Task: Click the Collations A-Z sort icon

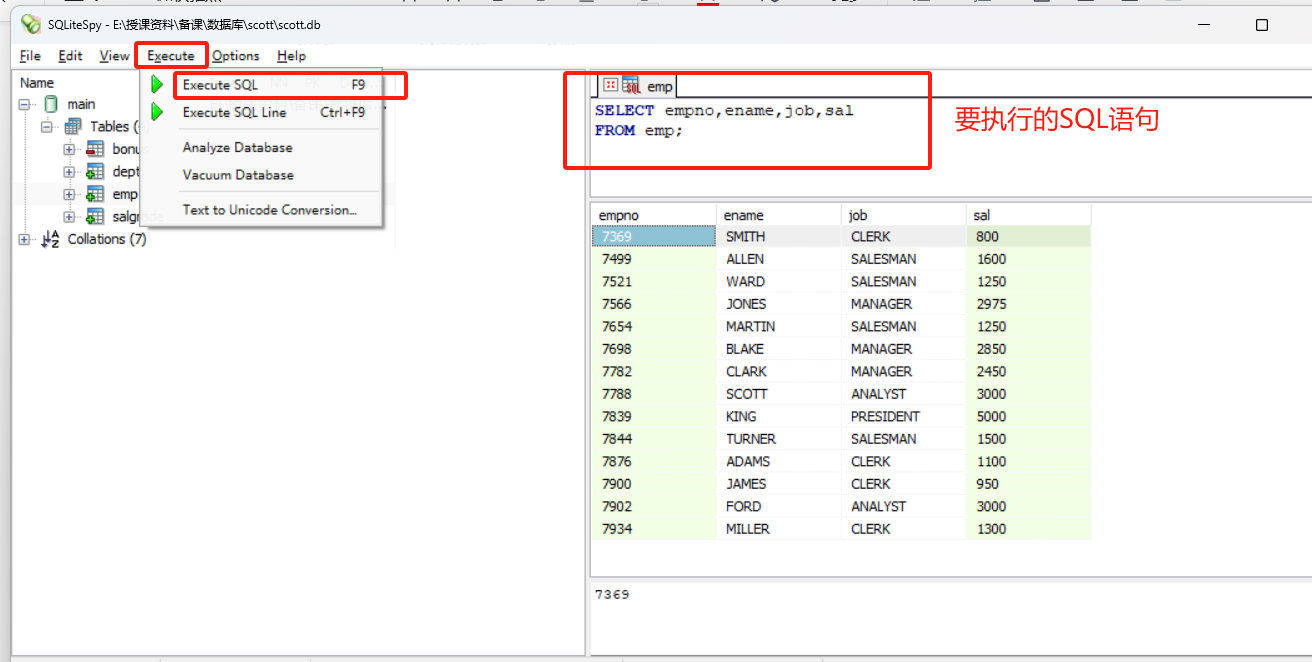Action: click(x=48, y=238)
